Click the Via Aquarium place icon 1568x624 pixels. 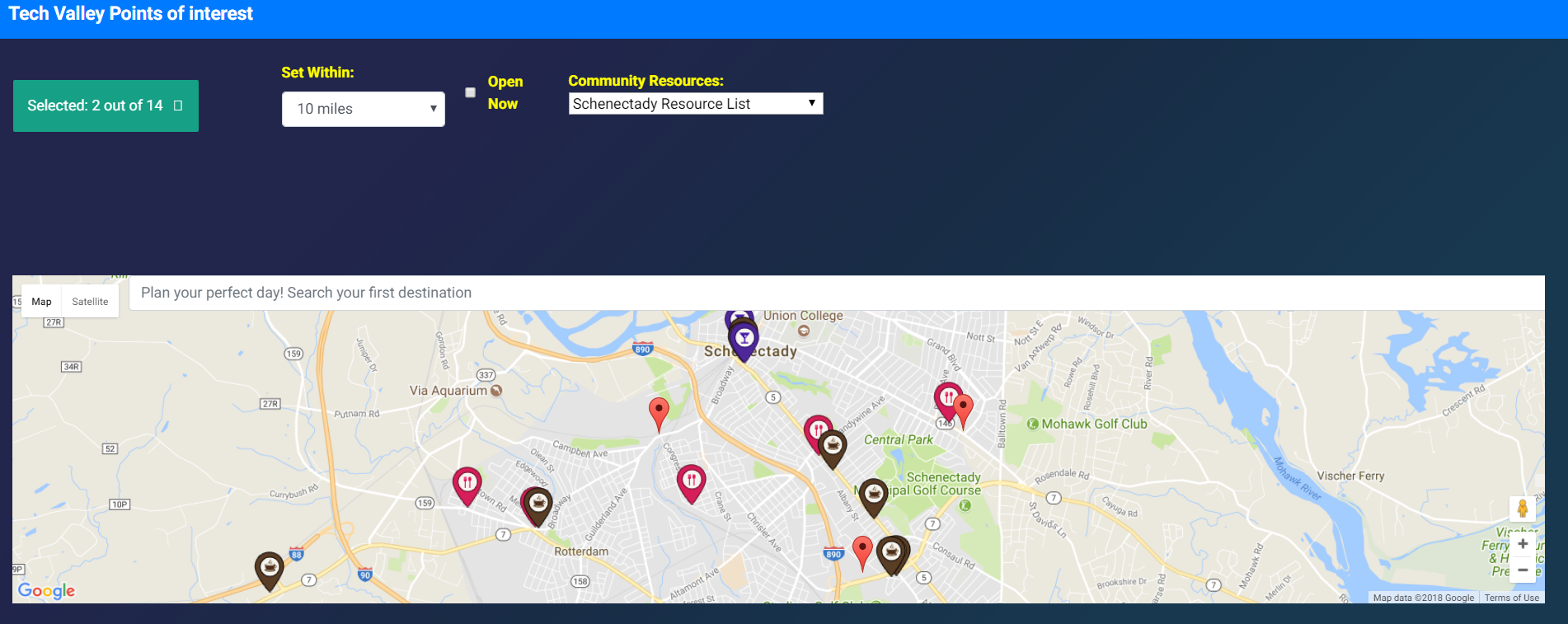[496, 391]
